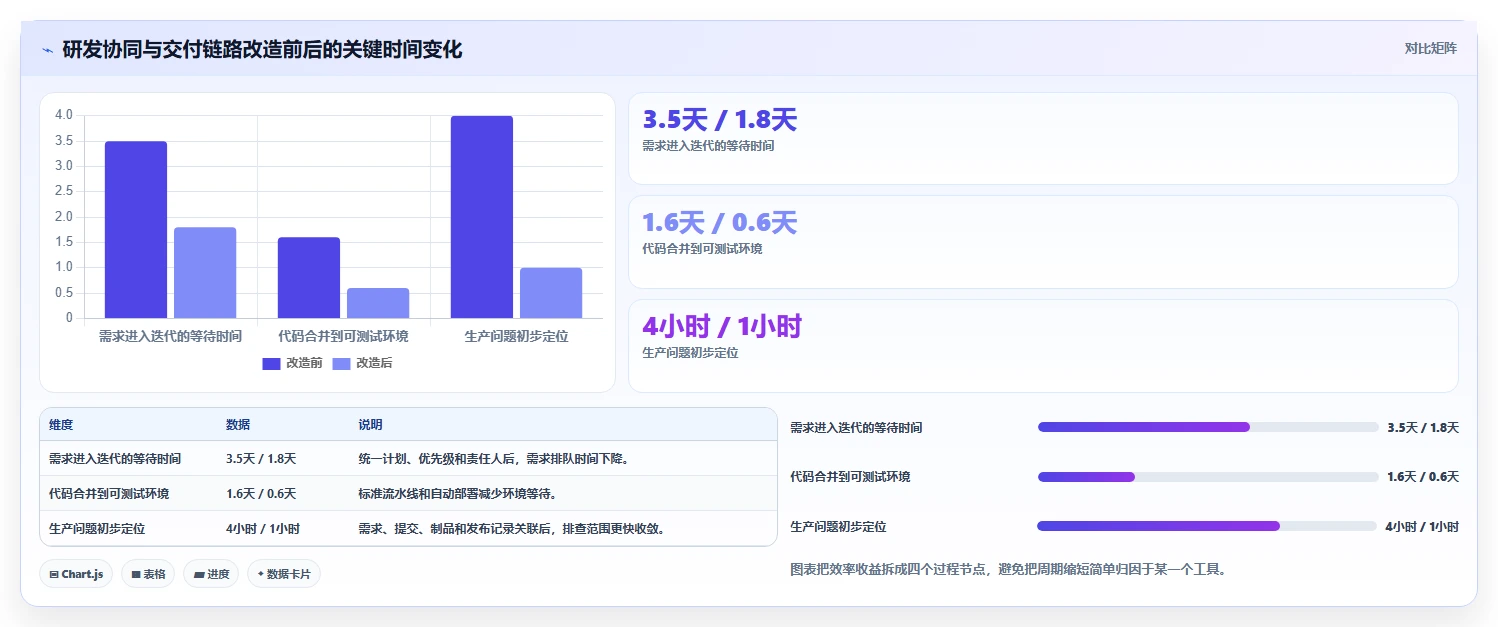
Task: Click the icon inside the 表格 chip
Action: tap(136, 574)
